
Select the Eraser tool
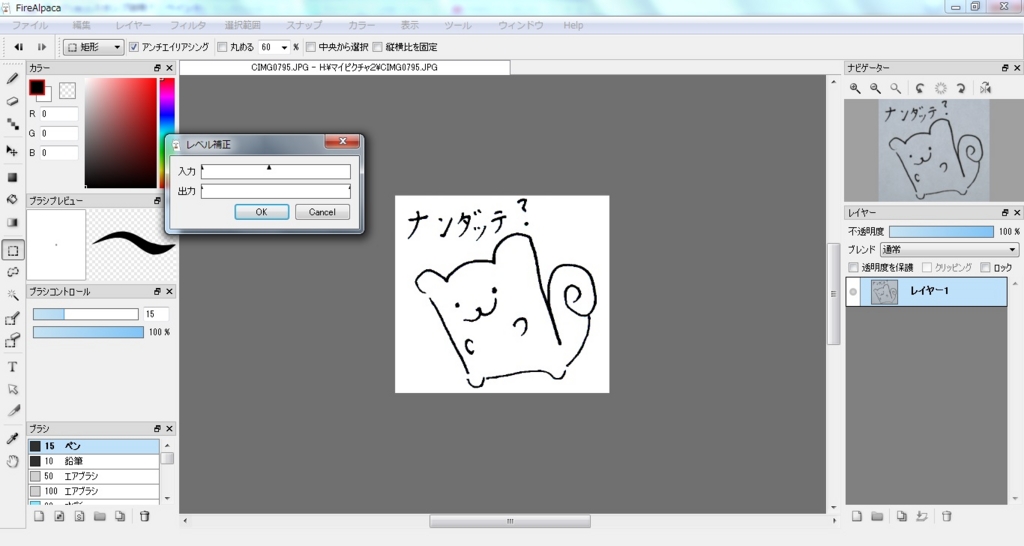pyautogui.click(x=12, y=101)
